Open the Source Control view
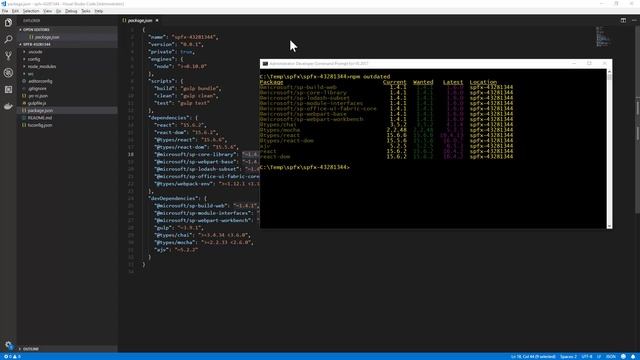 click(8, 56)
